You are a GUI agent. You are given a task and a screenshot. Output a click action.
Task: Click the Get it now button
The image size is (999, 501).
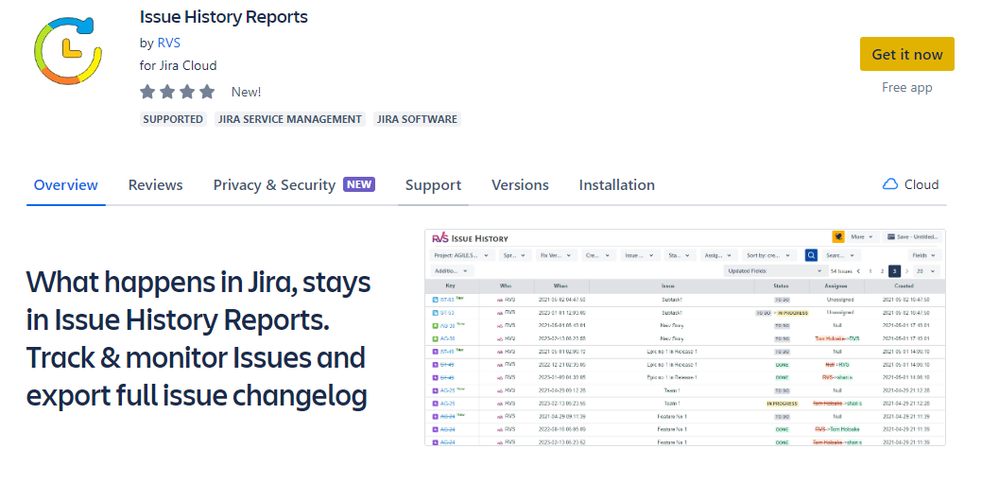907,54
